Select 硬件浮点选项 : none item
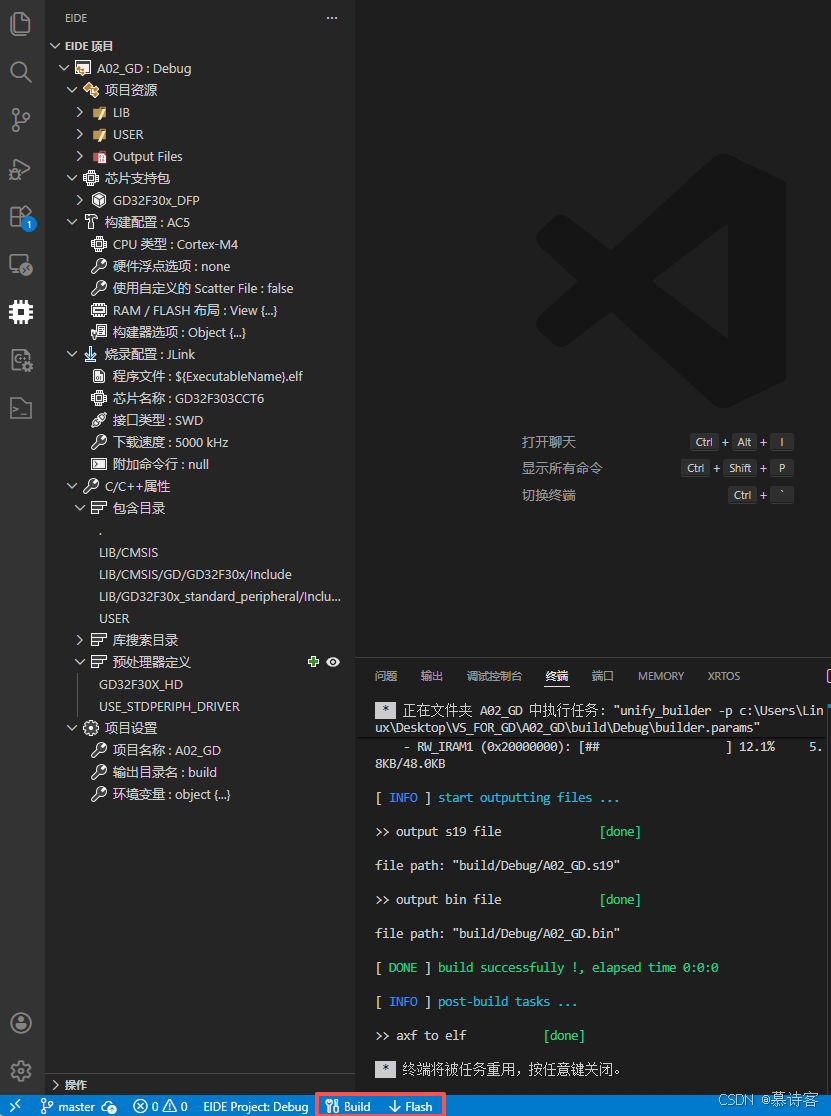Viewport: 831px width, 1116px height. coord(171,267)
